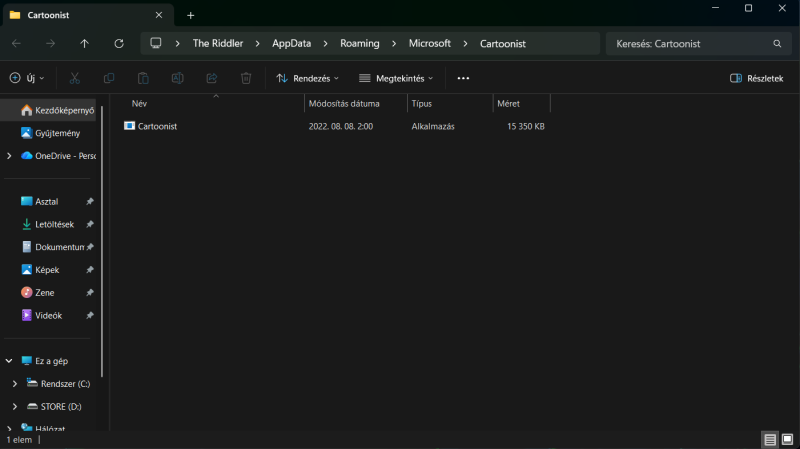Screen dimensions: 800x449
Task: Go back with the left arrow
Action: (16, 43)
